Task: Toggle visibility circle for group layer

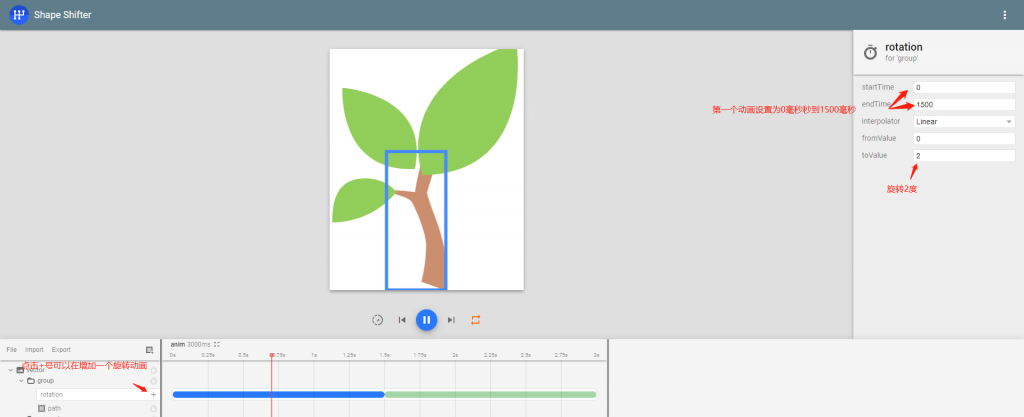Action: click(153, 381)
